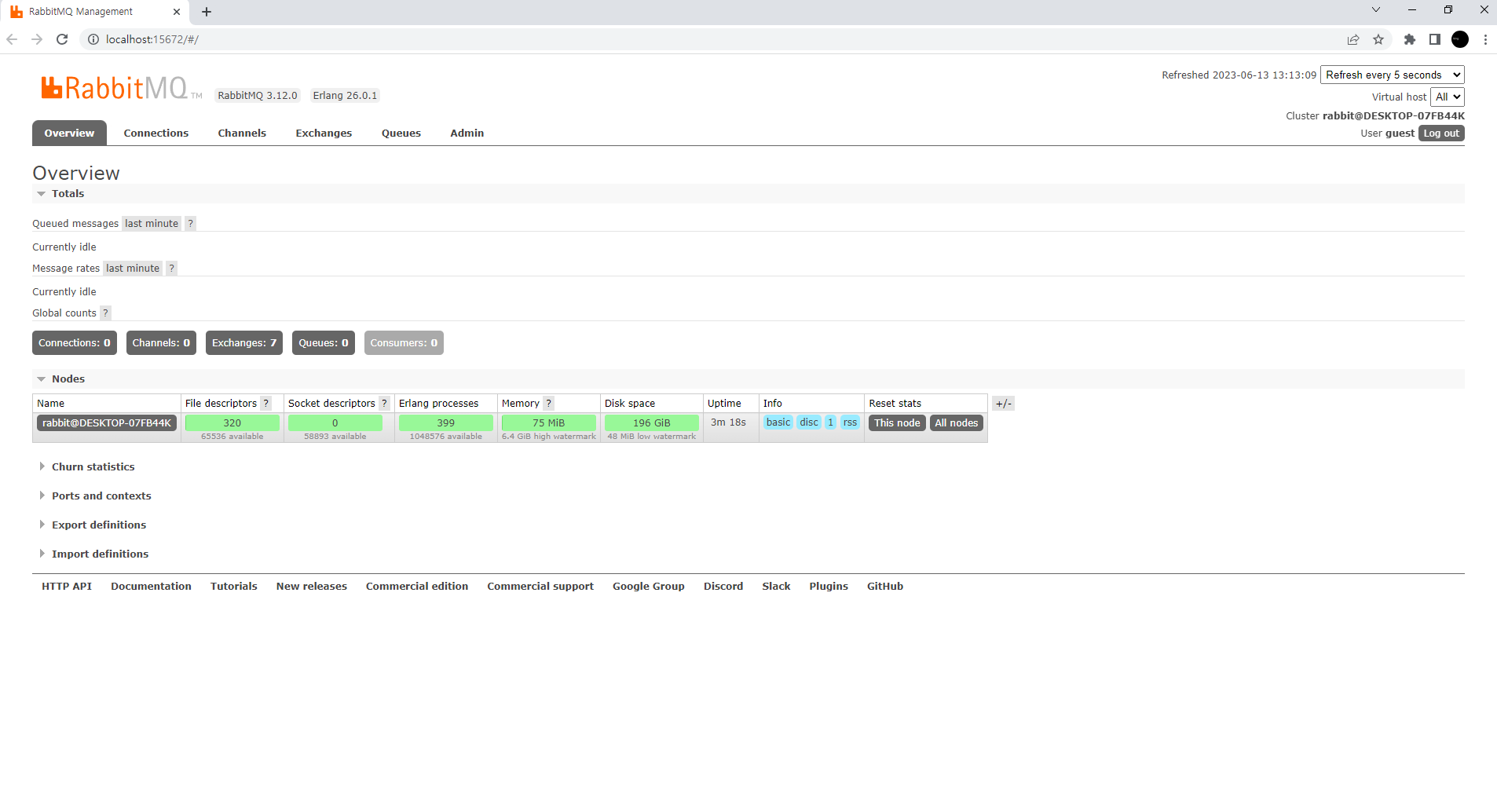Open tab search chevron in title bar

click(1376, 9)
